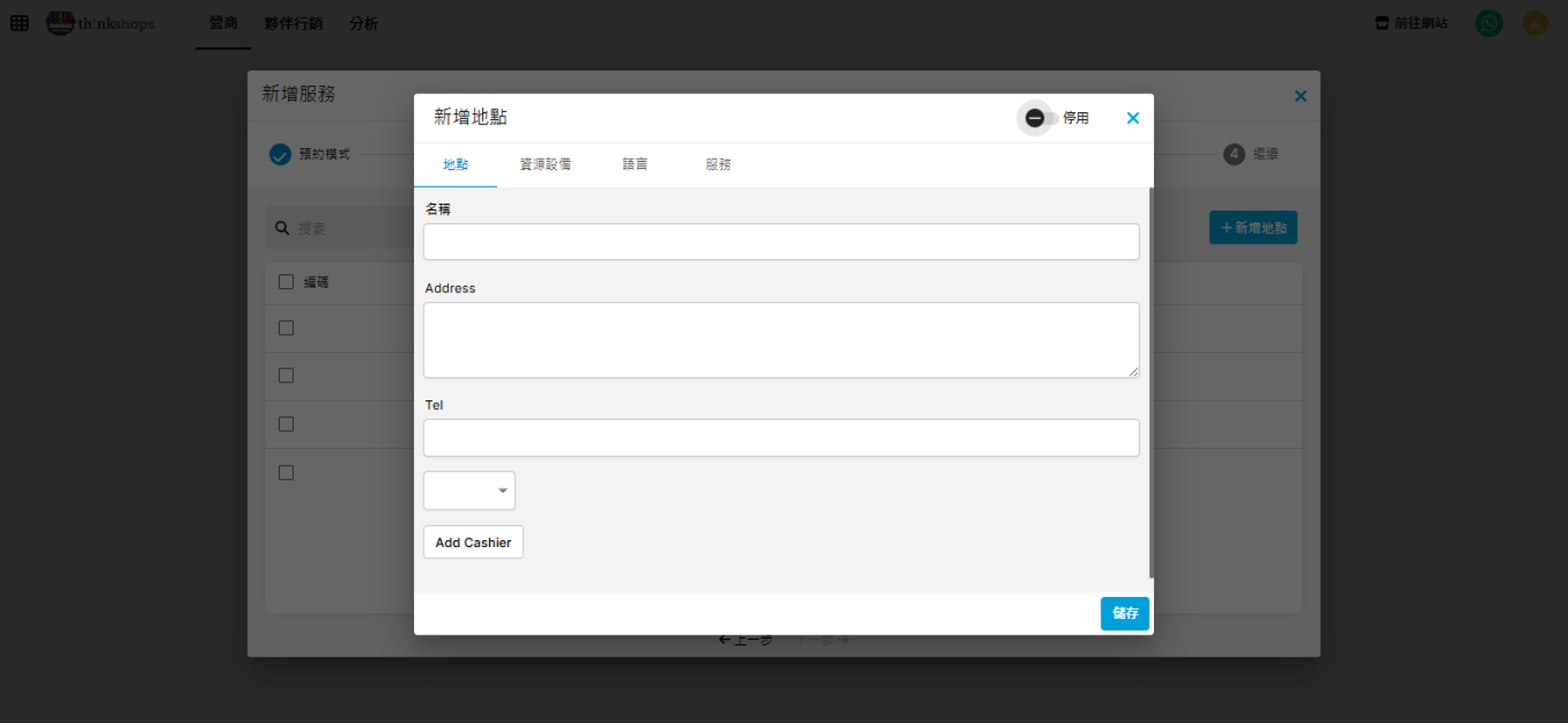Click the thinkshops logo
Screen dimensions: 1568x723
pos(100,24)
